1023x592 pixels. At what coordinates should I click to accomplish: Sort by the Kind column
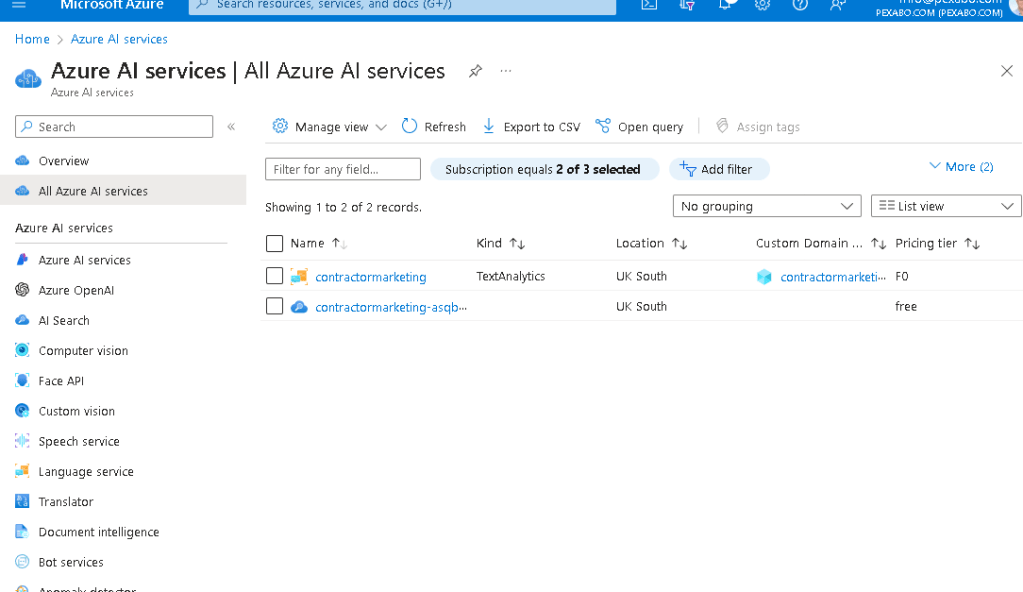point(500,243)
